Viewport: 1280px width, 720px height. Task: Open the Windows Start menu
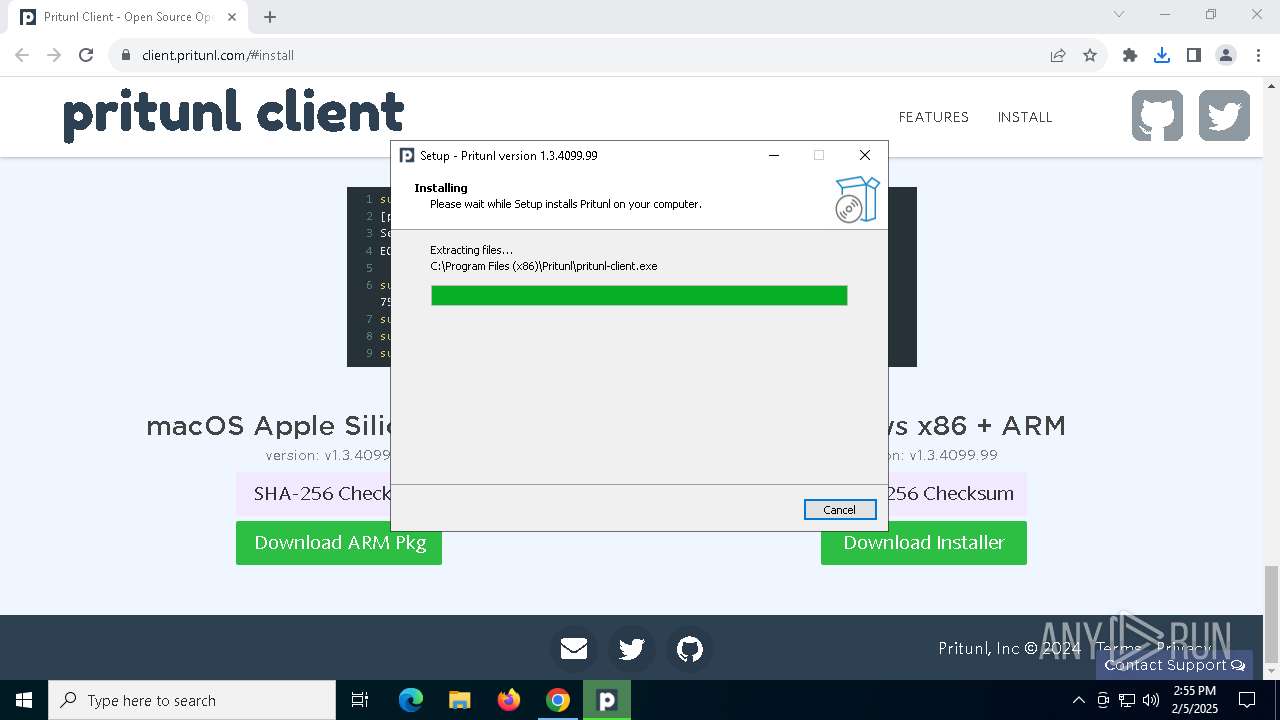pyautogui.click(x=24, y=700)
